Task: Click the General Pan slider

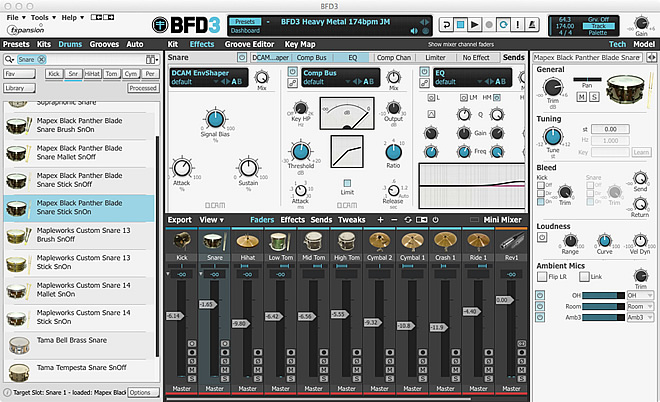Action: click(587, 79)
